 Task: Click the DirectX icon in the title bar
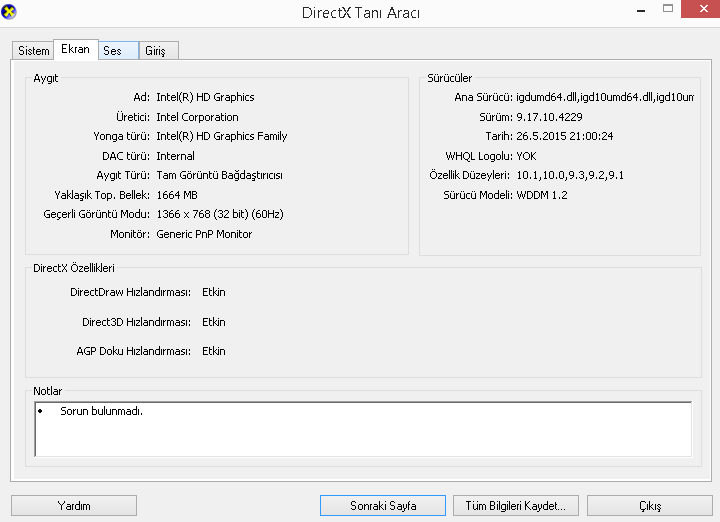click(10, 12)
